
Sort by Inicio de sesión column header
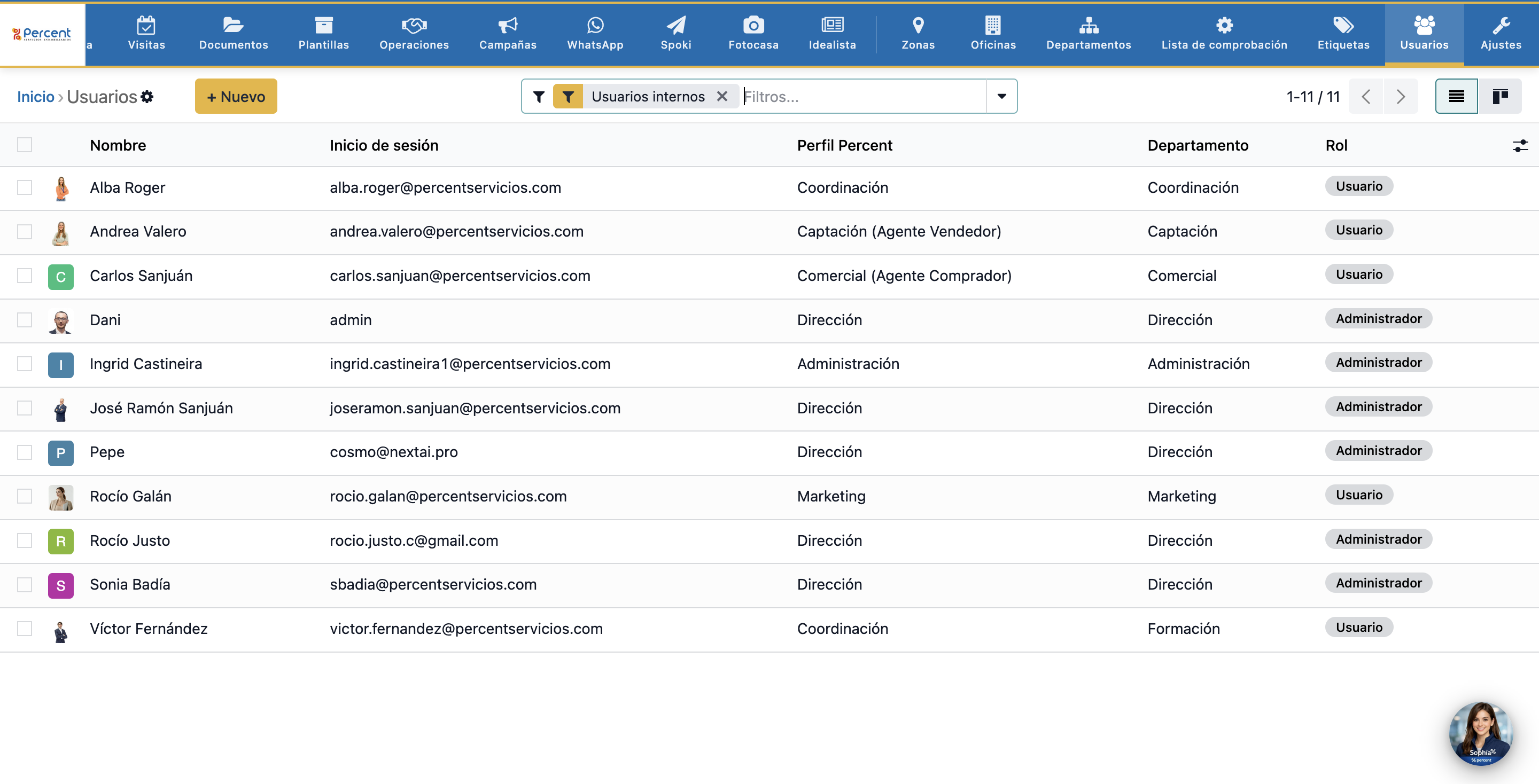point(384,146)
